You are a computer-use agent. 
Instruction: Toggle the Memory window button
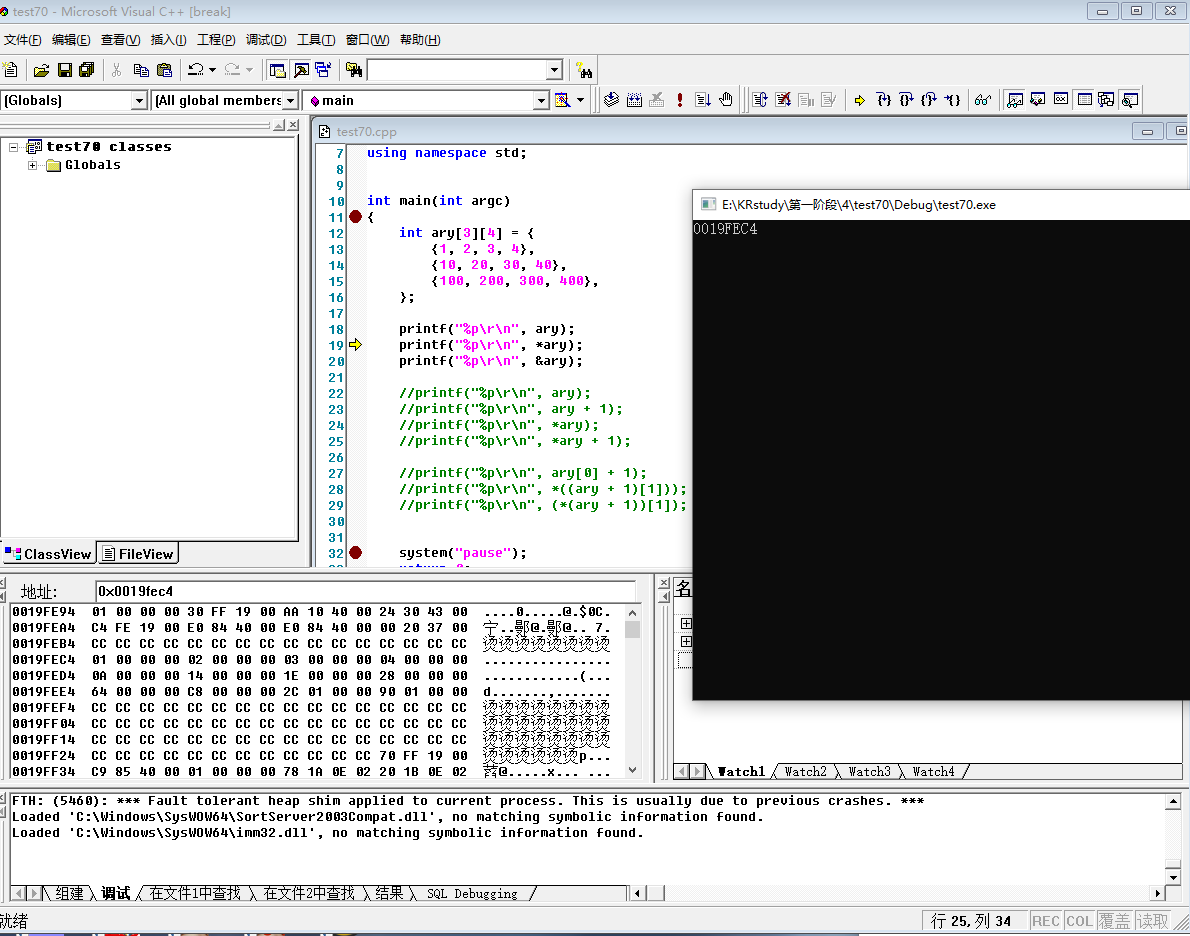(x=1084, y=100)
